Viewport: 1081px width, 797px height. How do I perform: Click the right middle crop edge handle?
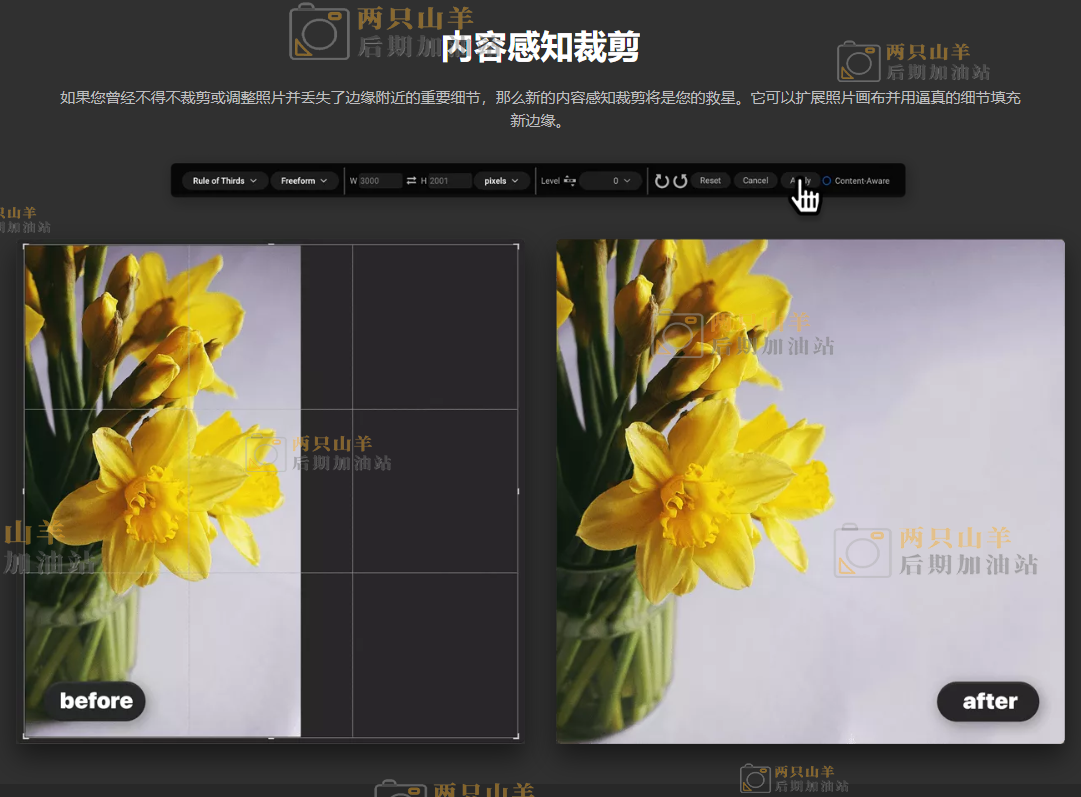517,491
